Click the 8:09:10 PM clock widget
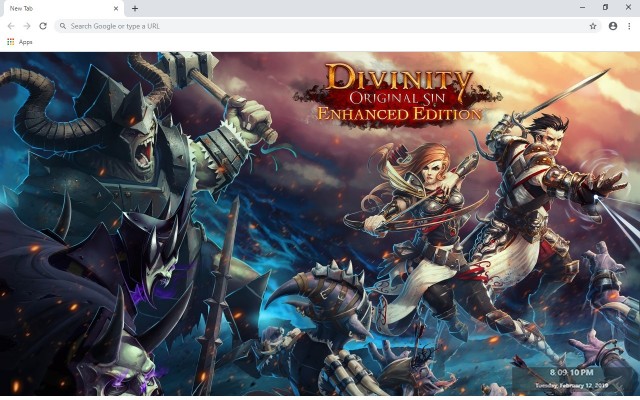The width and height of the screenshot is (640, 400). (571, 372)
